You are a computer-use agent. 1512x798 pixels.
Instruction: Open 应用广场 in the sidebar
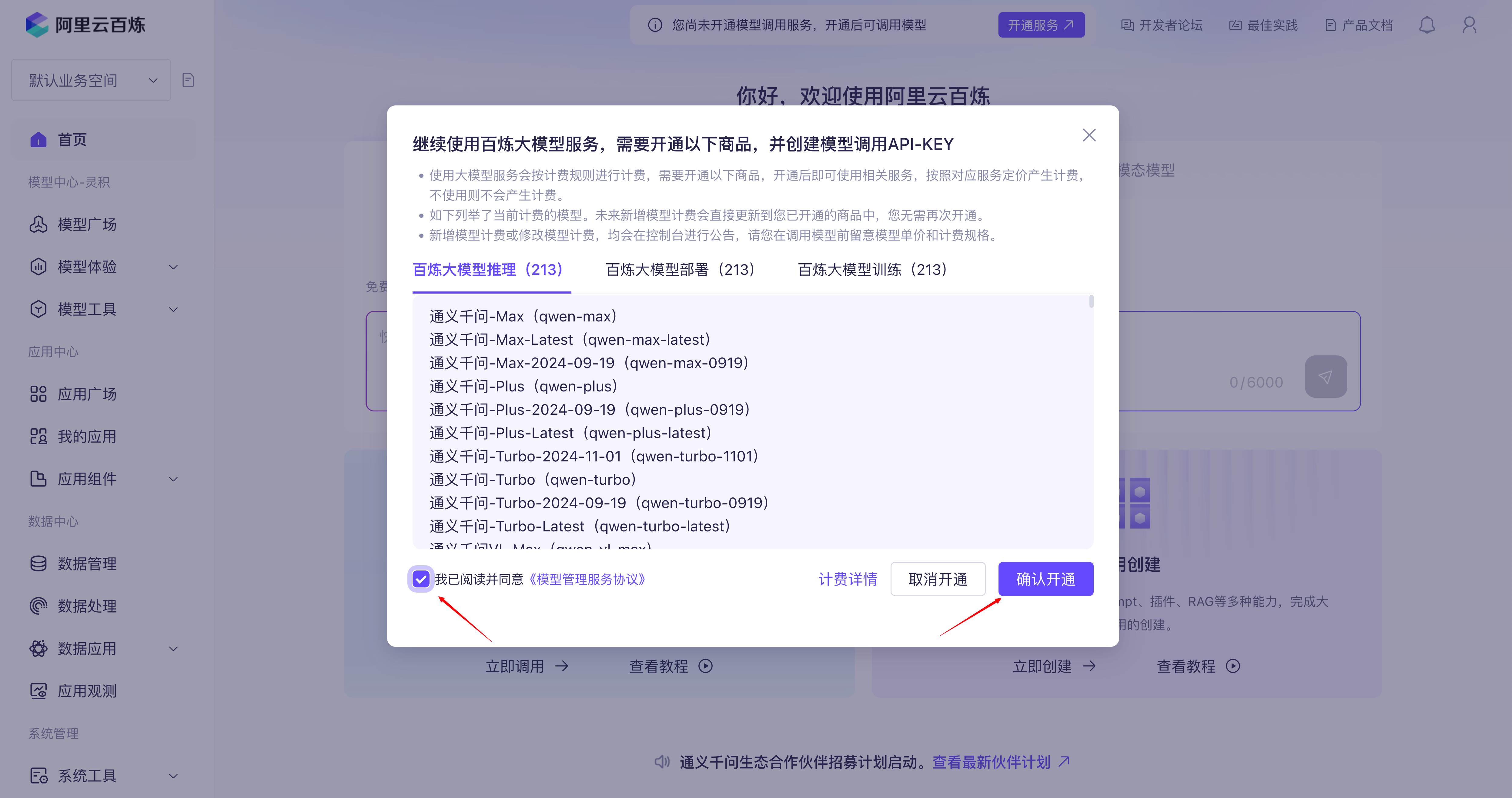tap(88, 394)
